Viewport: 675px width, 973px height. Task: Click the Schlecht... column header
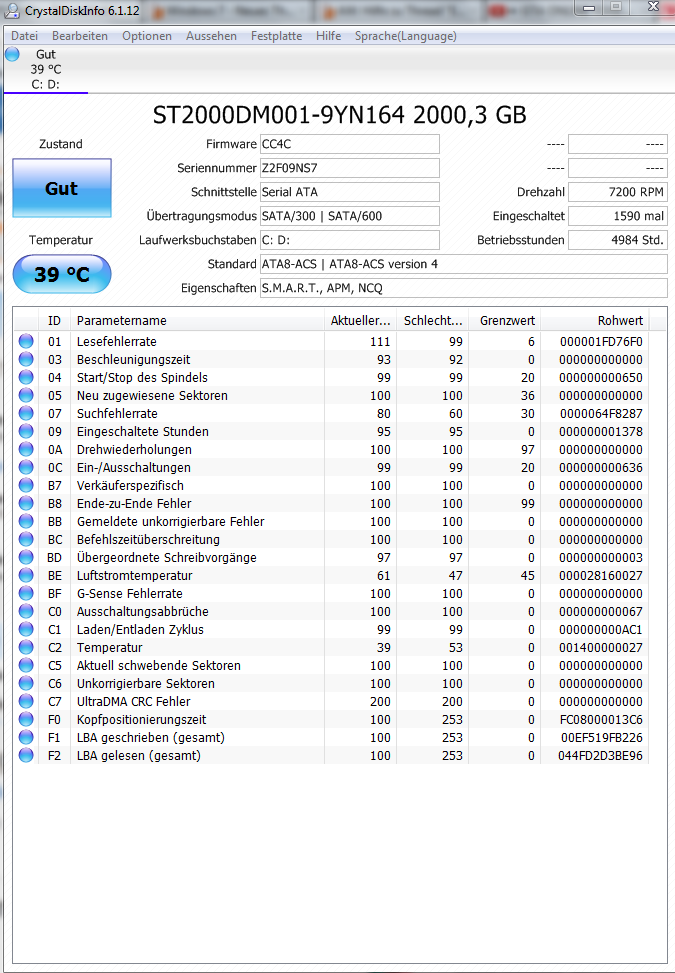[x=433, y=320]
